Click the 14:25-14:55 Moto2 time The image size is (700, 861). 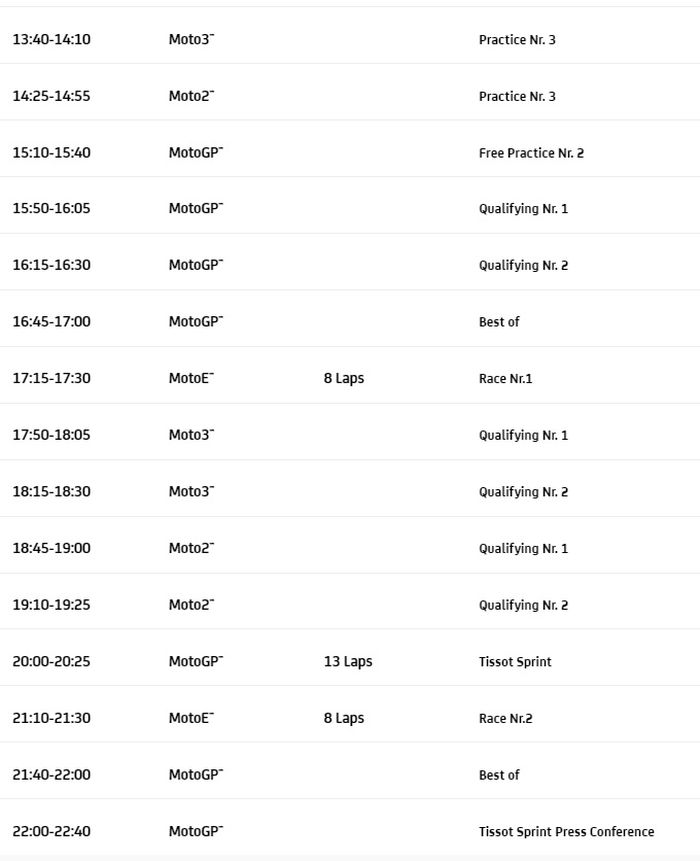[x=51, y=97]
